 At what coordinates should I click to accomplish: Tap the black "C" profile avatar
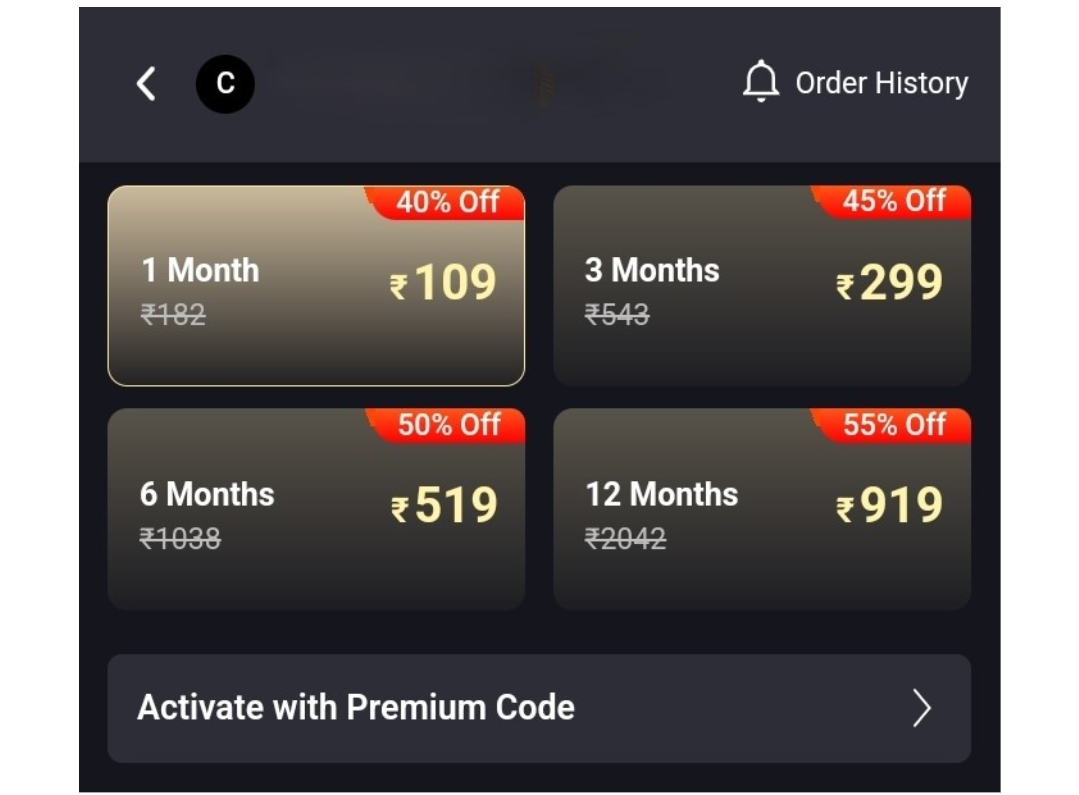coord(225,84)
